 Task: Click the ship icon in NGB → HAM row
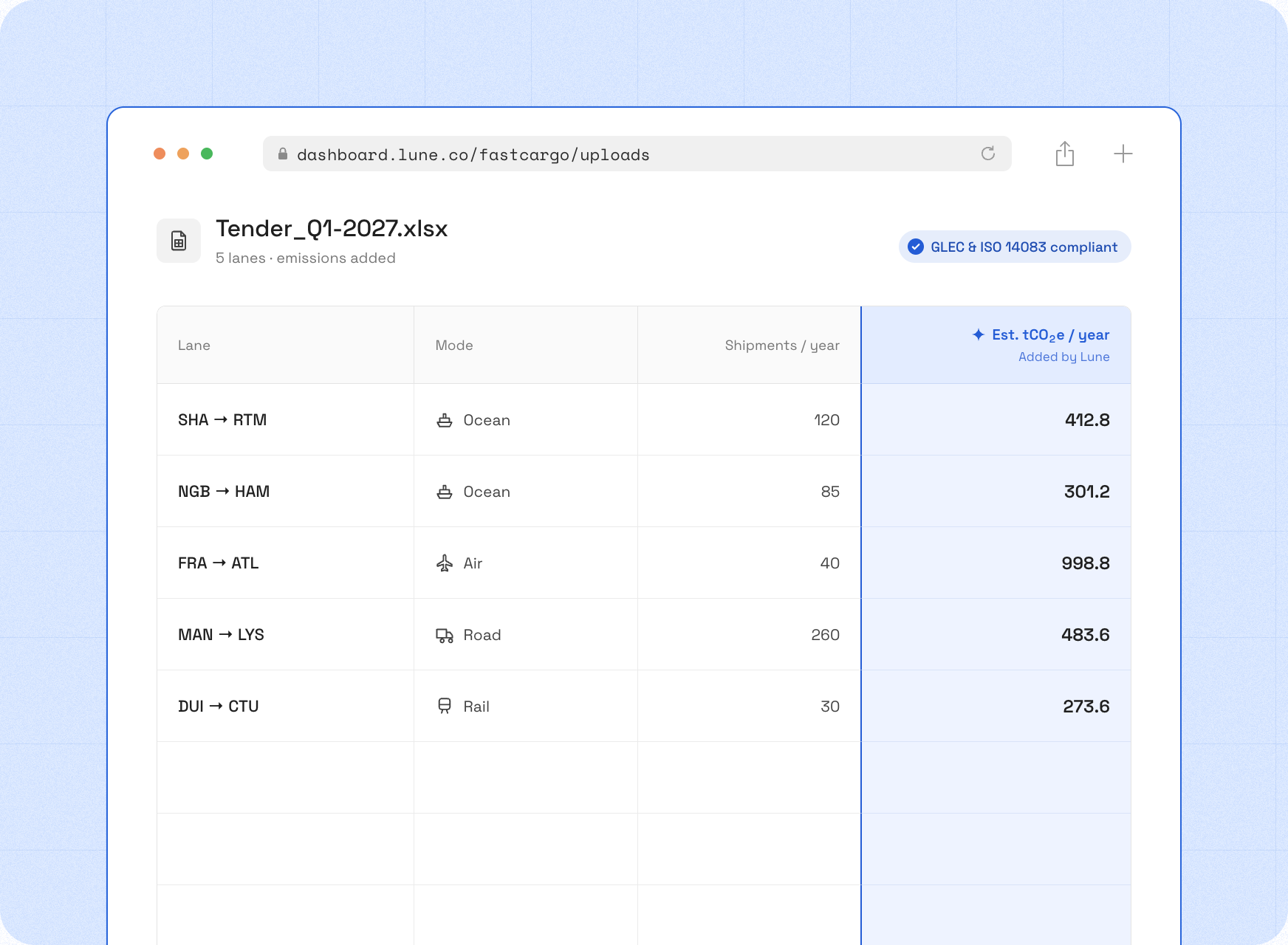coord(445,492)
